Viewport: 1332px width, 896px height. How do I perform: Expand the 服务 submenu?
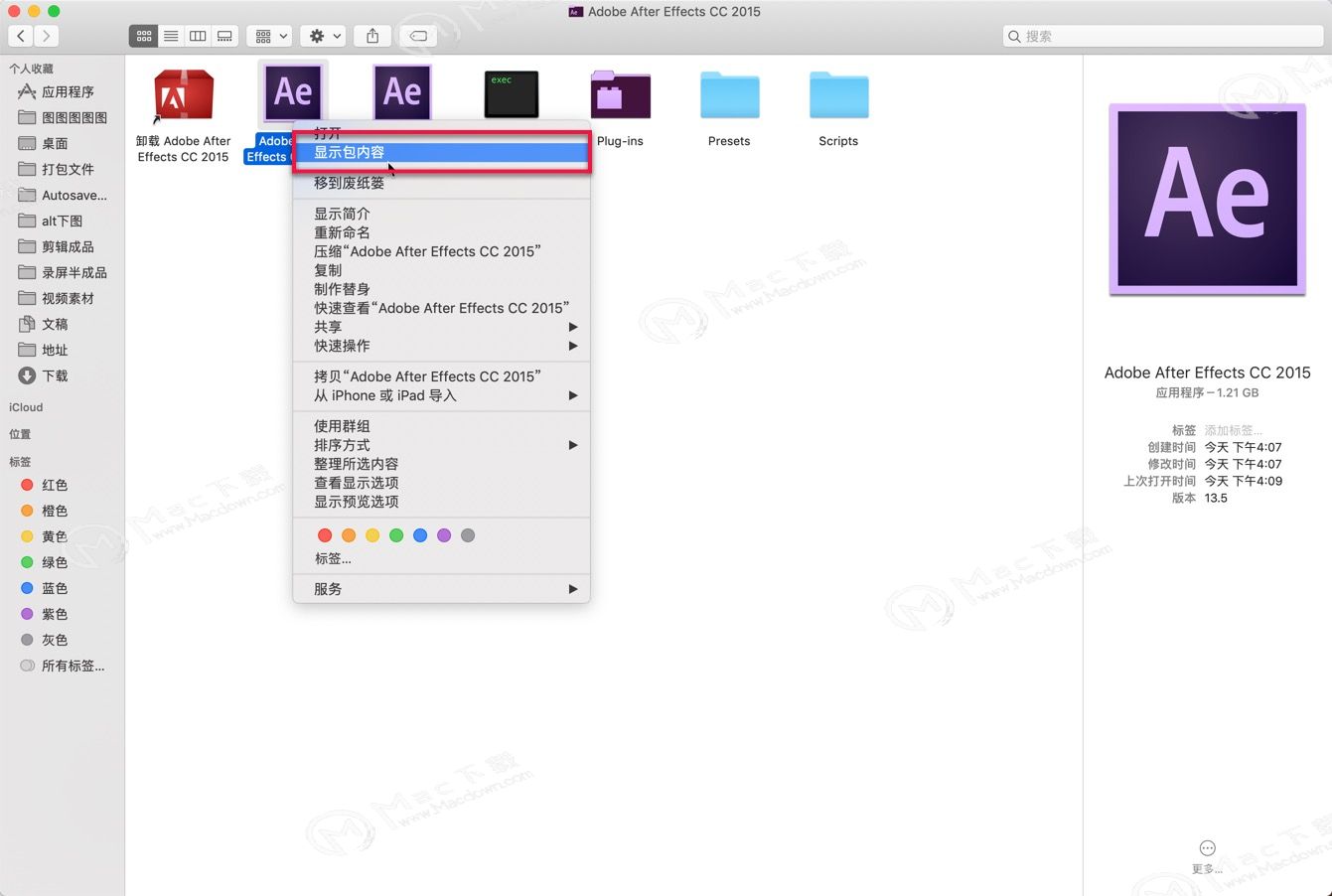pyautogui.click(x=441, y=589)
